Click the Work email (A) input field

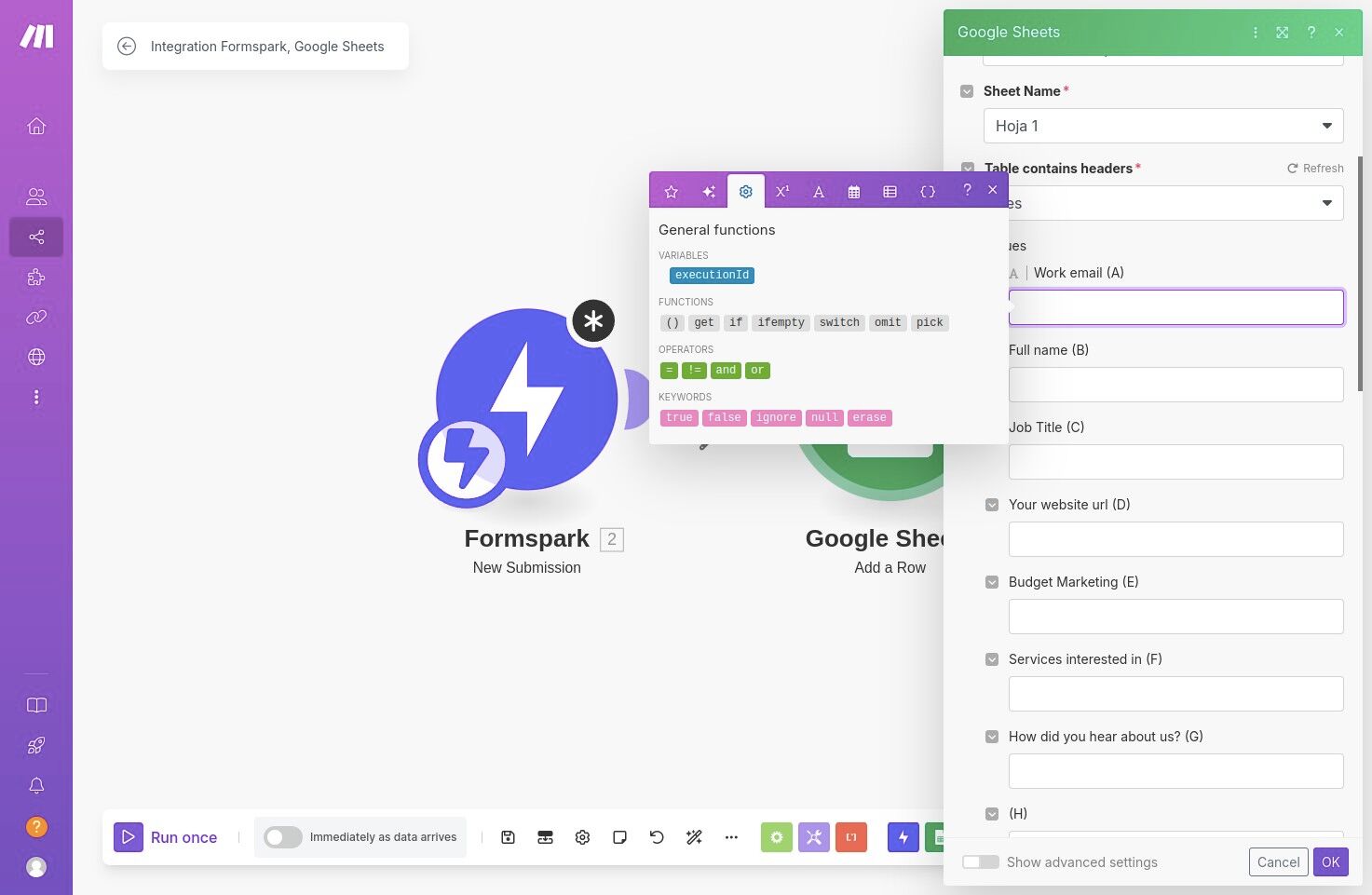[x=1175, y=307]
